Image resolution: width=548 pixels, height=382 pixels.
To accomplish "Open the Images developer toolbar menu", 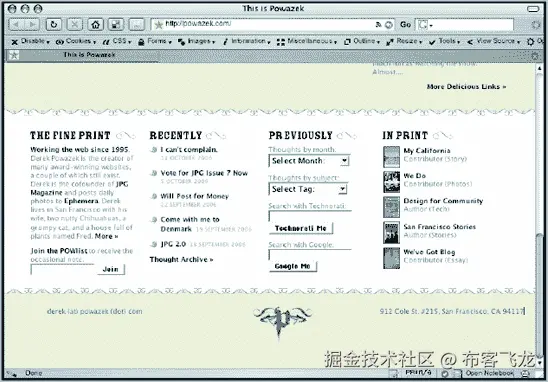I will pyautogui.click(x=196, y=42).
